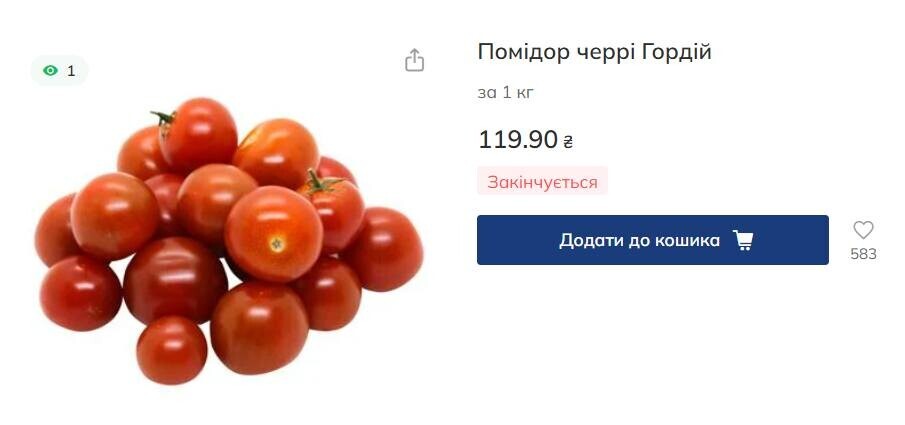Add the product to favorites with the heart icon
The height and width of the screenshot is (425, 905).
[x=863, y=230]
